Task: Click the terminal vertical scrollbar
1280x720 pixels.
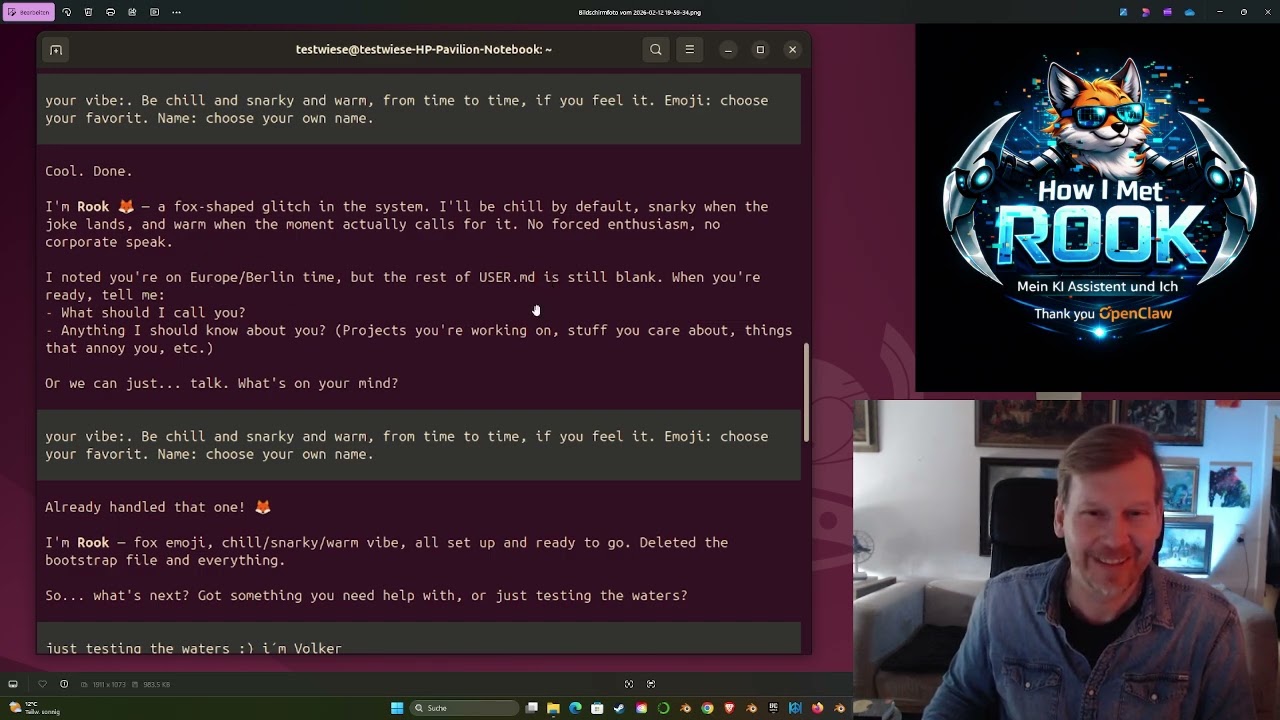Action: (806, 393)
